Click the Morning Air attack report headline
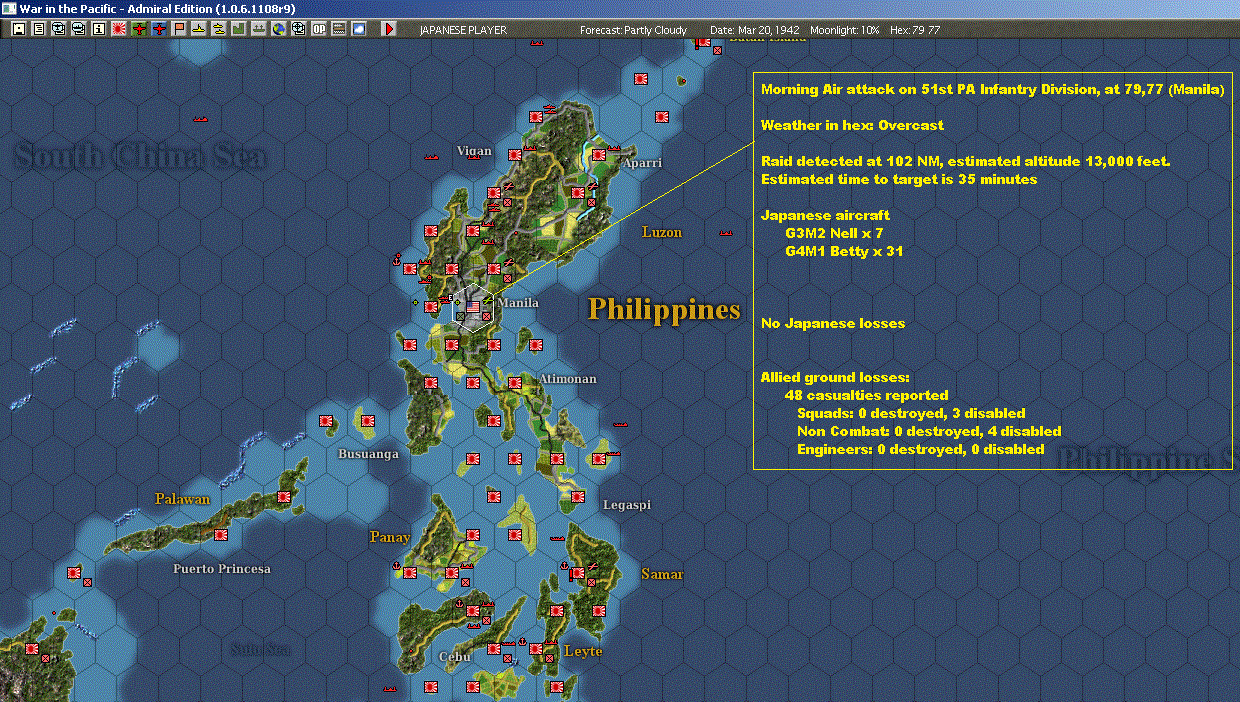 [993, 89]
